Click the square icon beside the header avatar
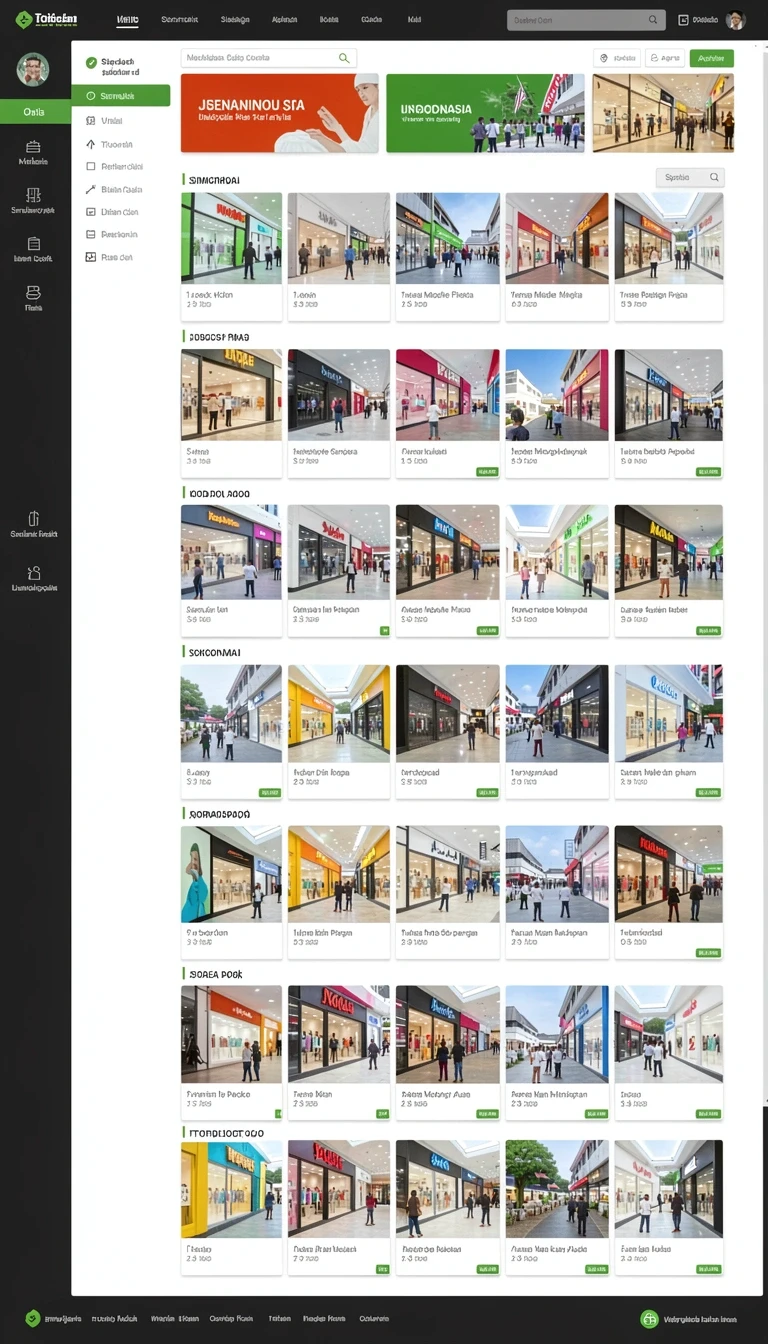 (x=683, y=20)
